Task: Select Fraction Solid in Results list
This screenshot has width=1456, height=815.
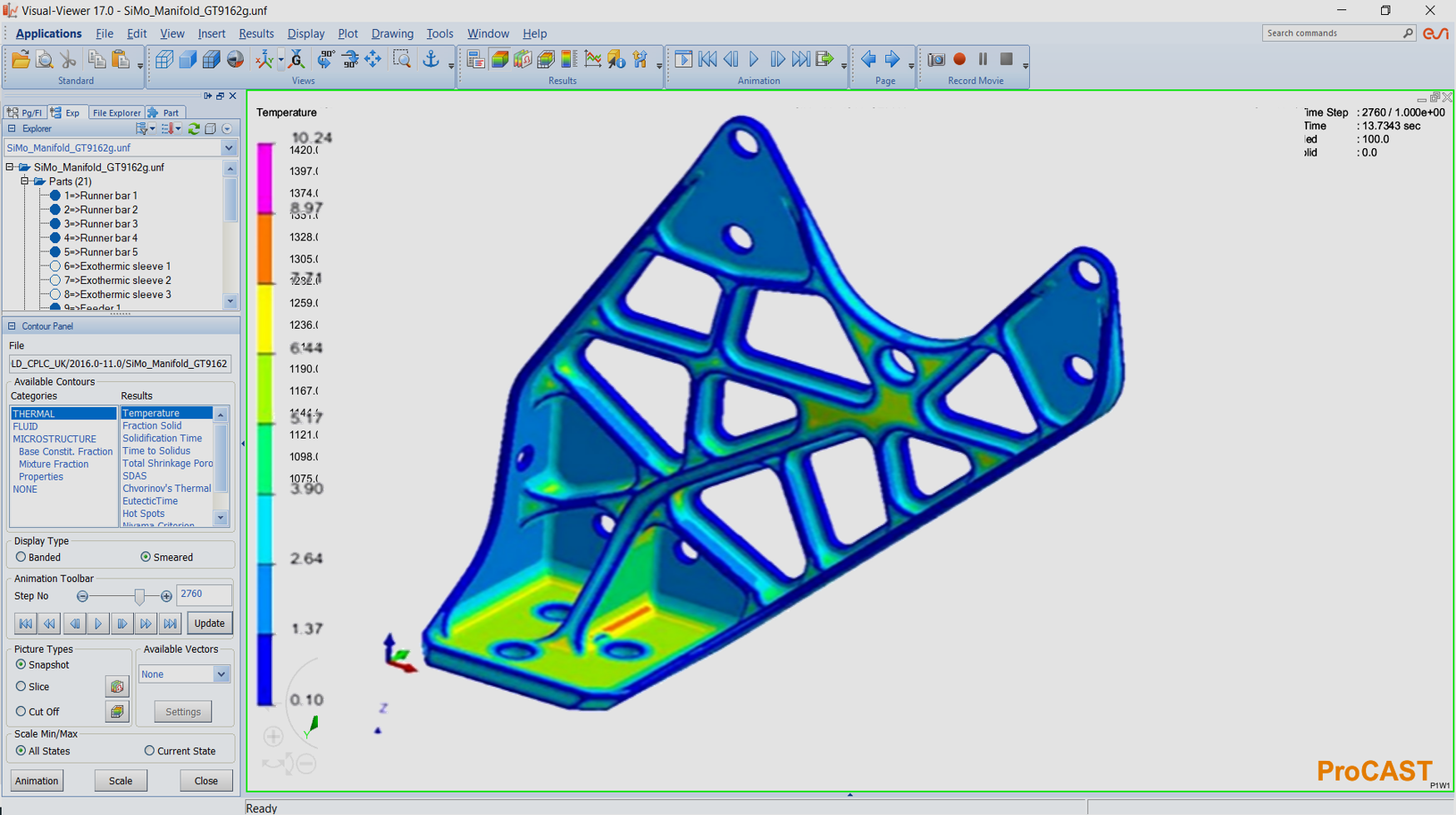Action: 152,426
